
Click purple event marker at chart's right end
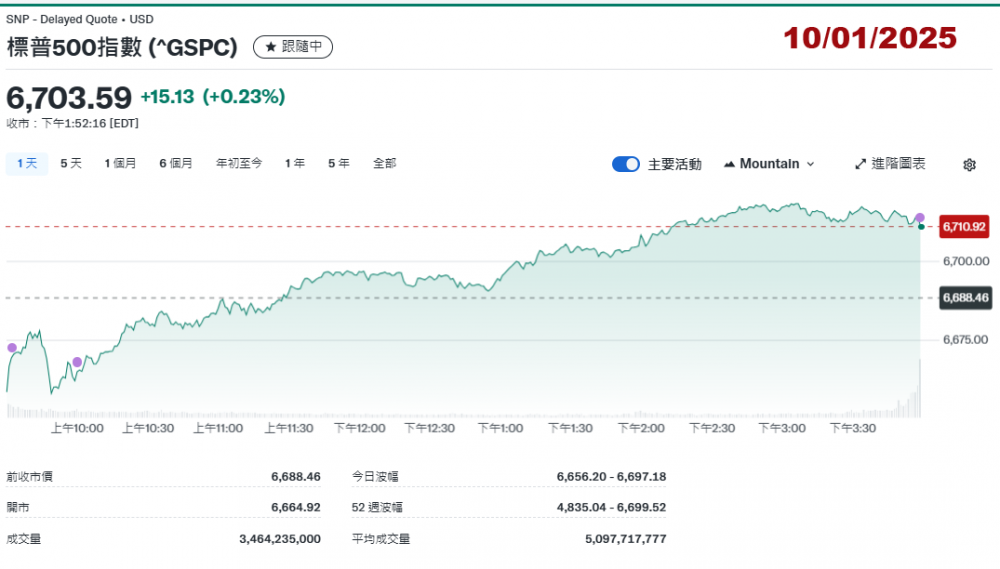point(920,217)
